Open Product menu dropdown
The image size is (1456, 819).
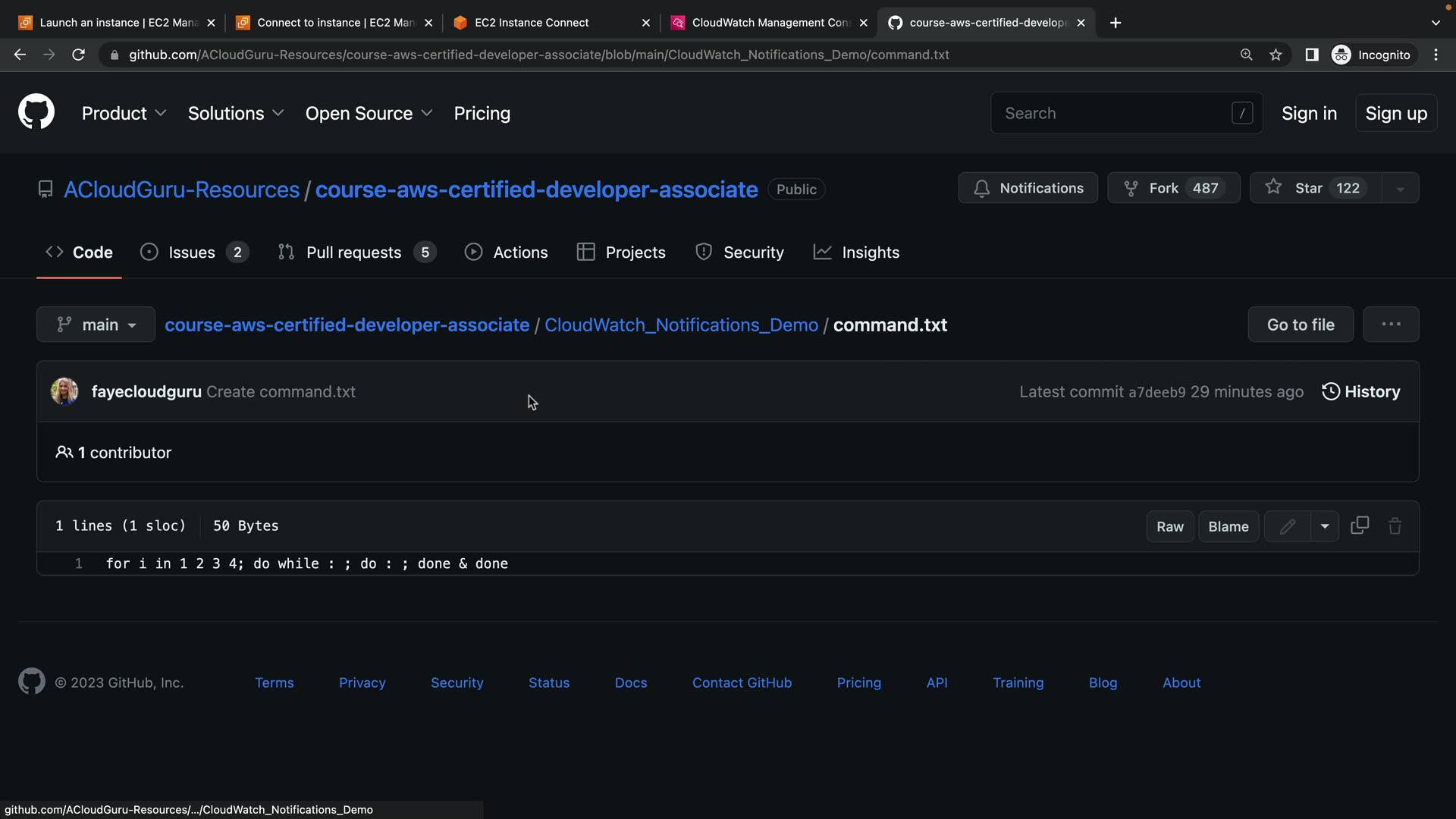click(x=124, y=113)
